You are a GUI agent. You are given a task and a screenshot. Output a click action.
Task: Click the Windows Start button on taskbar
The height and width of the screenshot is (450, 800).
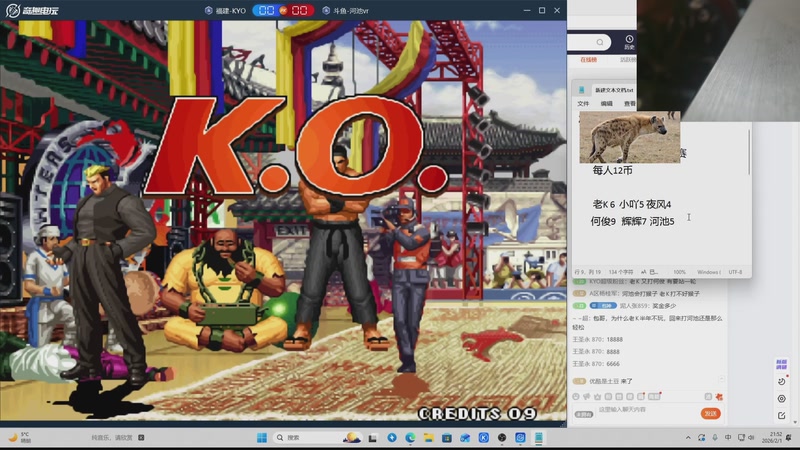262,438
